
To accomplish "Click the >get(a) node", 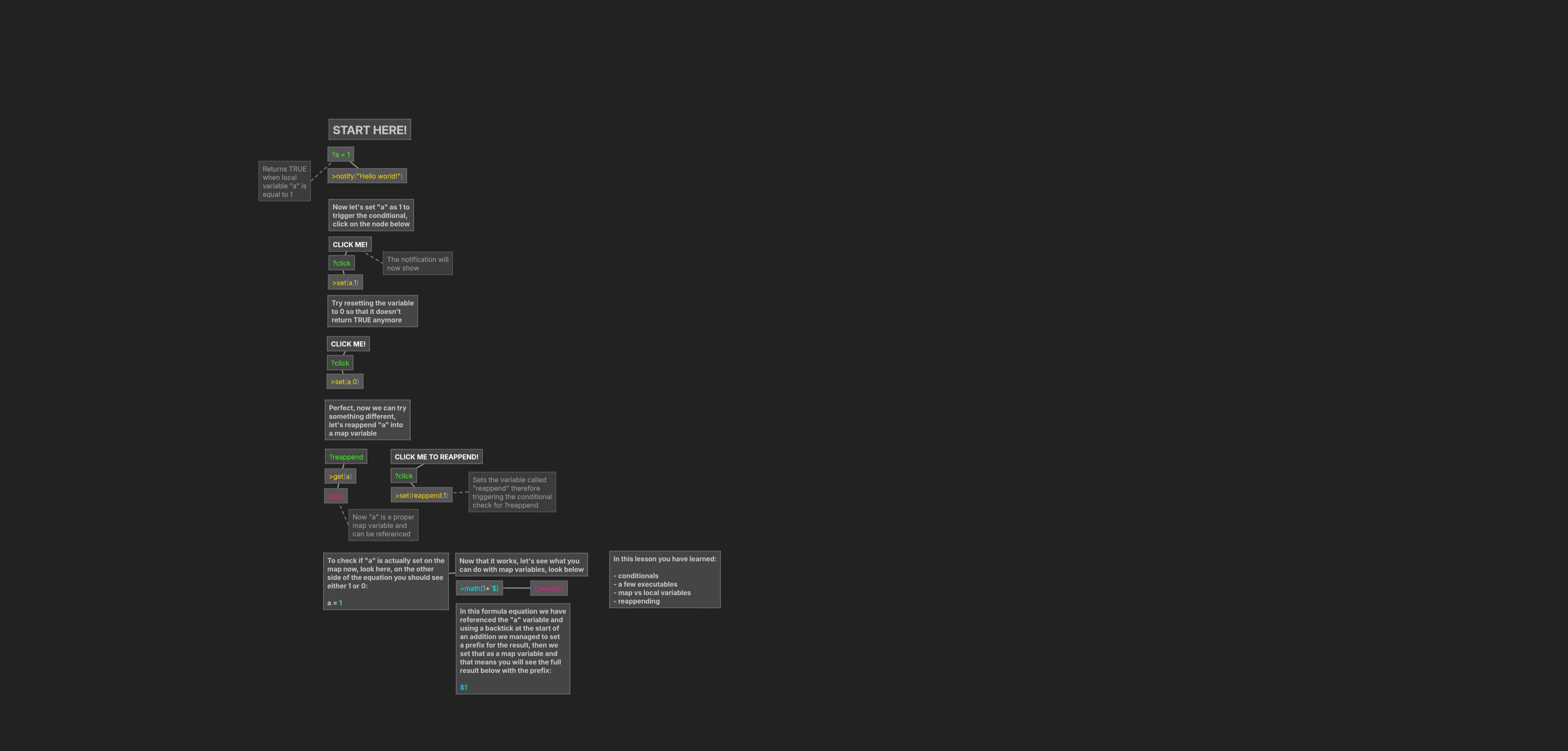I will click(340, 476).
